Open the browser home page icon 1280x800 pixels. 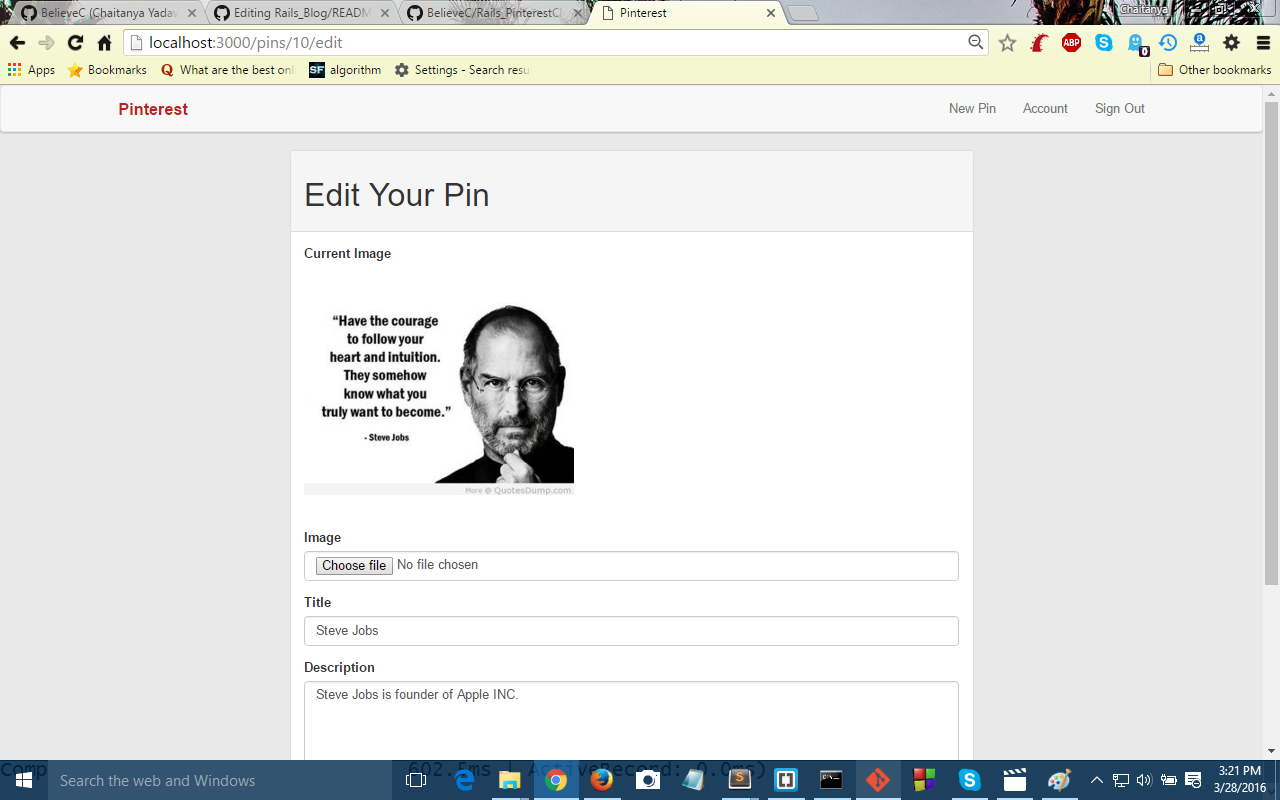104,43
